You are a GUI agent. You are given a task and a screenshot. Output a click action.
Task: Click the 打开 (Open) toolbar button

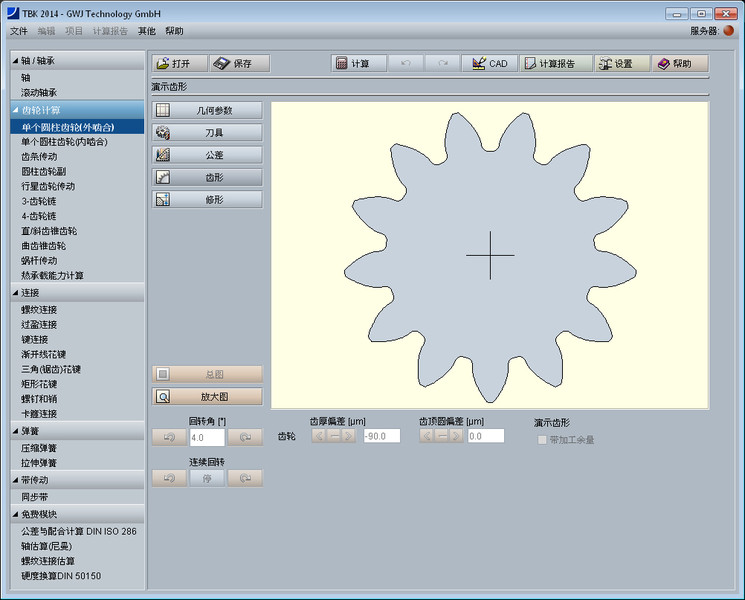[180, 63]
